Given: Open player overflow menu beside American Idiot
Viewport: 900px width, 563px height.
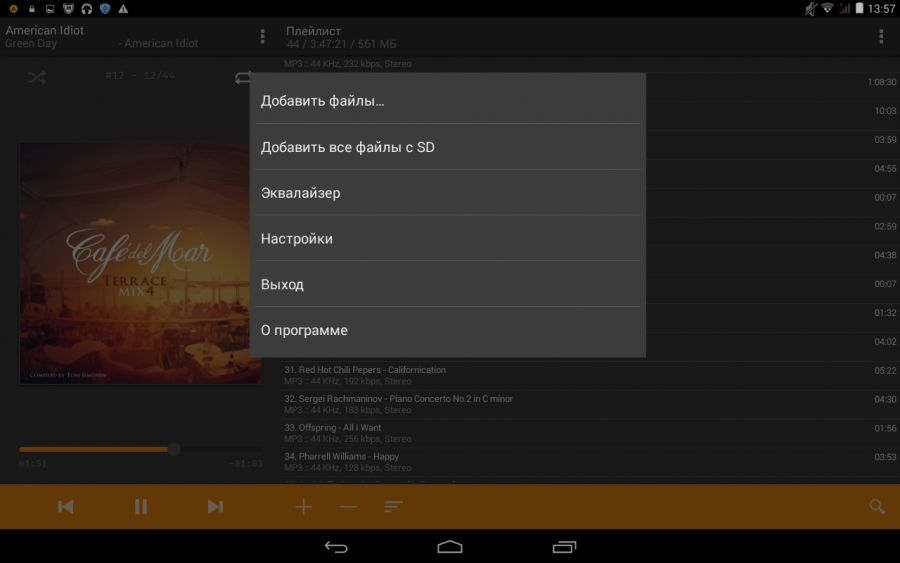Looking at the screenshot, I should pos(263,37).
